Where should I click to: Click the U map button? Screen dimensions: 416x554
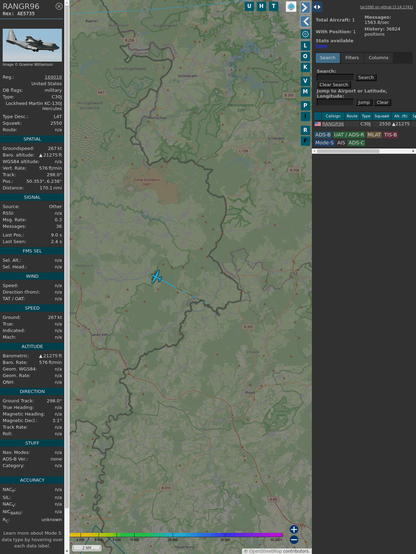click(x=250, y=6)
